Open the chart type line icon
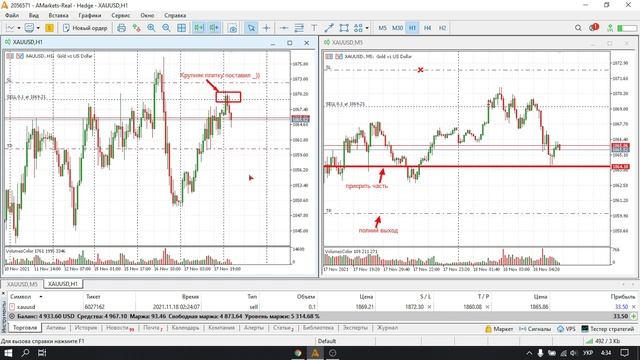The image size is (640, 360). click(x=10, y=28)
